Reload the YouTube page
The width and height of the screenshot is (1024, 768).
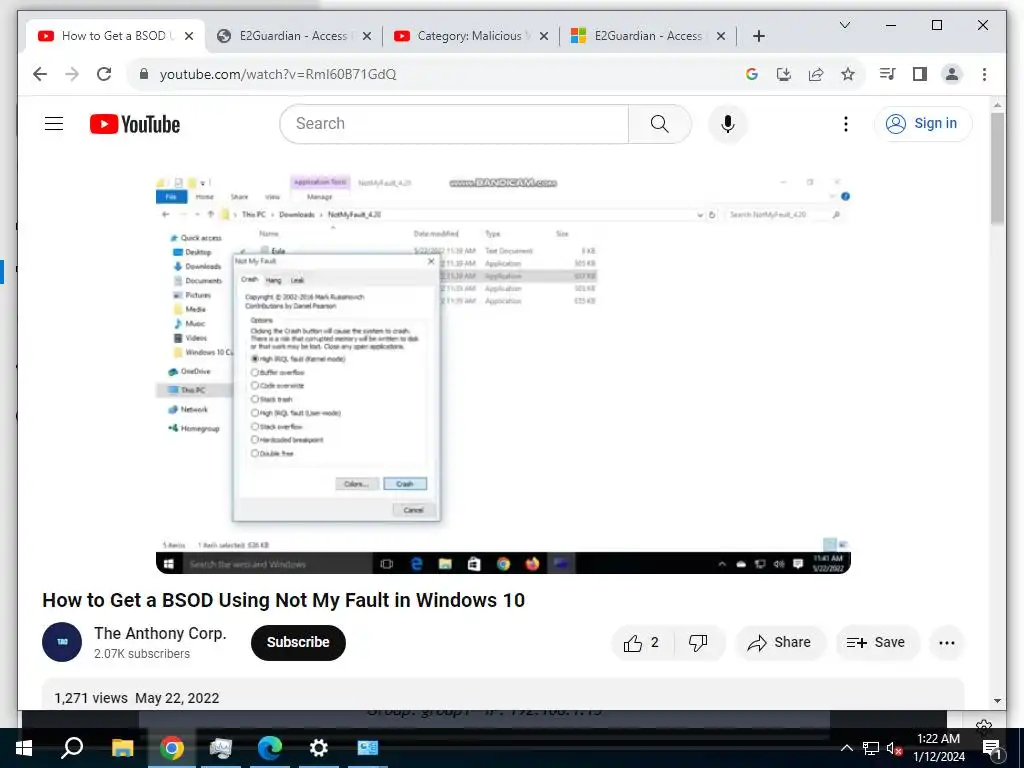tap(104, 74)
